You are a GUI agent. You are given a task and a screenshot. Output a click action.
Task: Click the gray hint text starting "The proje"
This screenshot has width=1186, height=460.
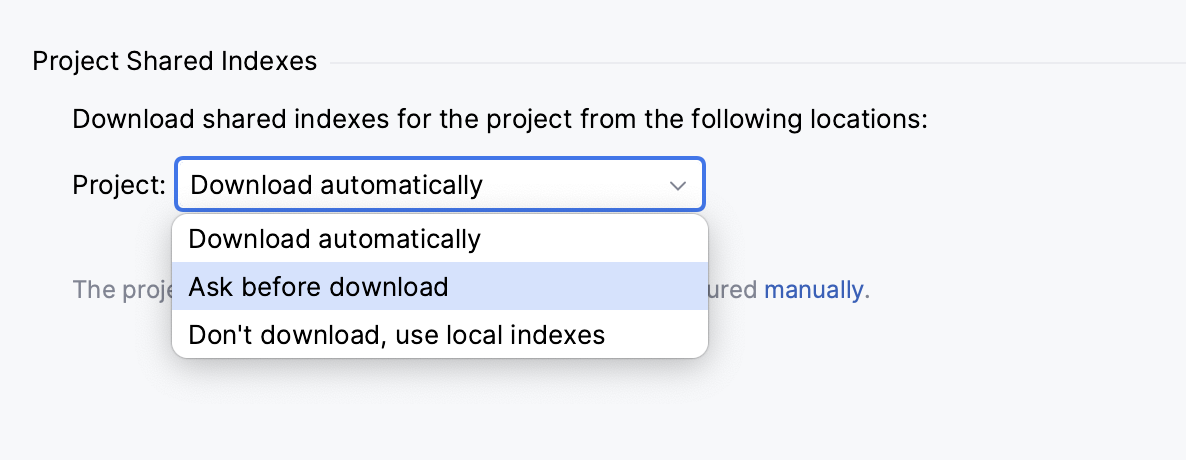point(121,290)
